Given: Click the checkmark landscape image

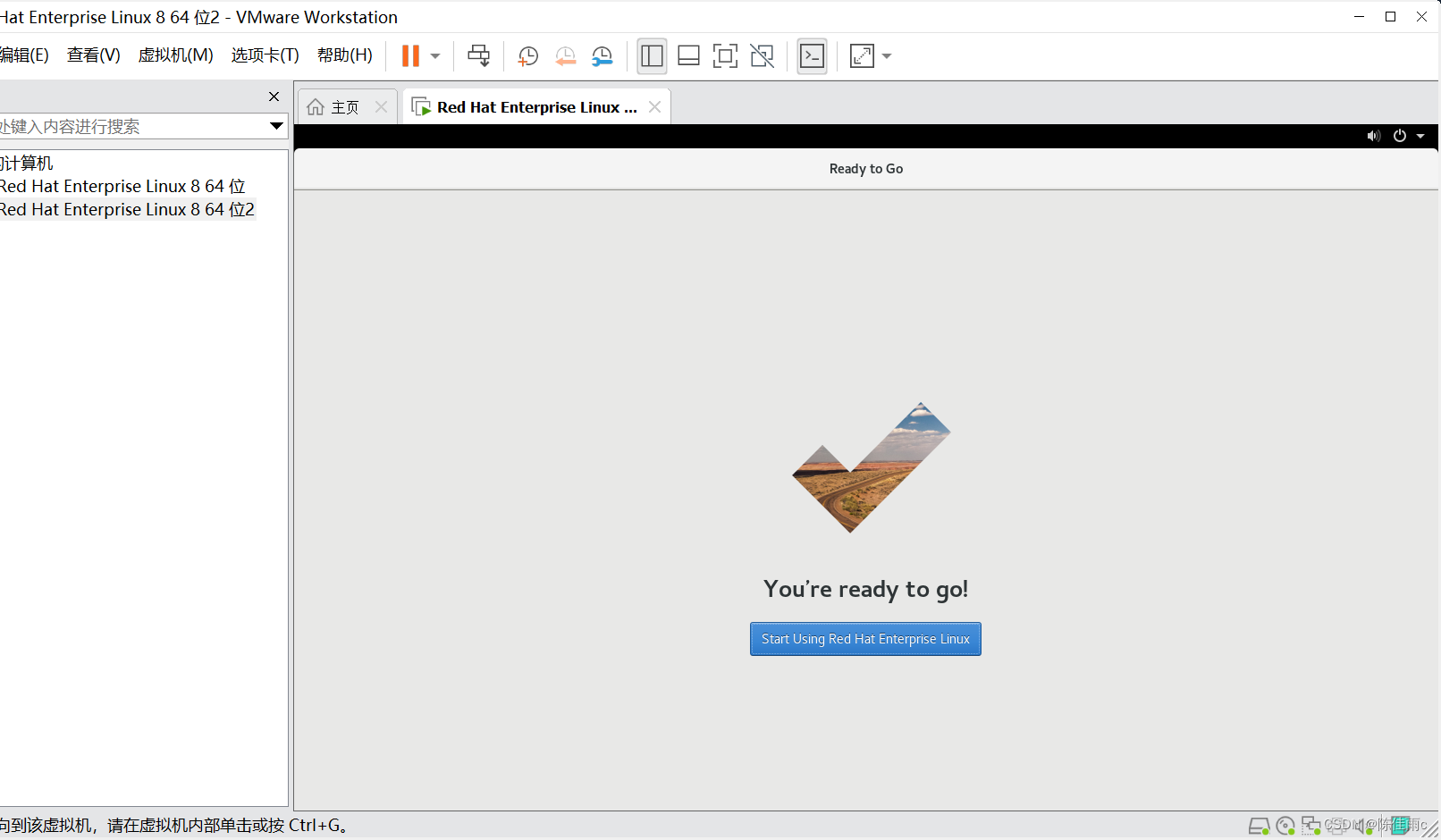Looking at the screenshot, I should [x=871, y=467].
